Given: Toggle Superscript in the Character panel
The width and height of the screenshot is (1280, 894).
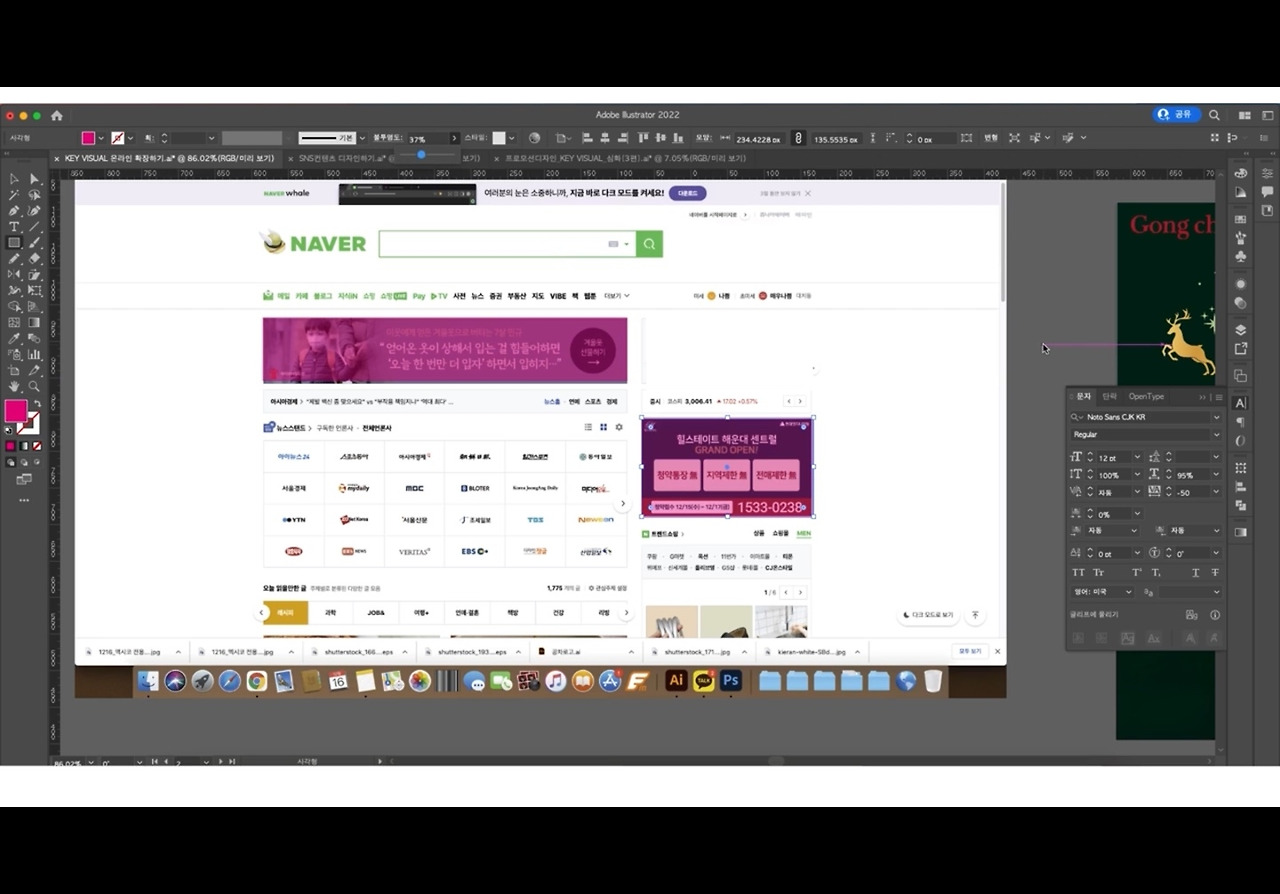Looking at the screenshot, I should 1137,573.
